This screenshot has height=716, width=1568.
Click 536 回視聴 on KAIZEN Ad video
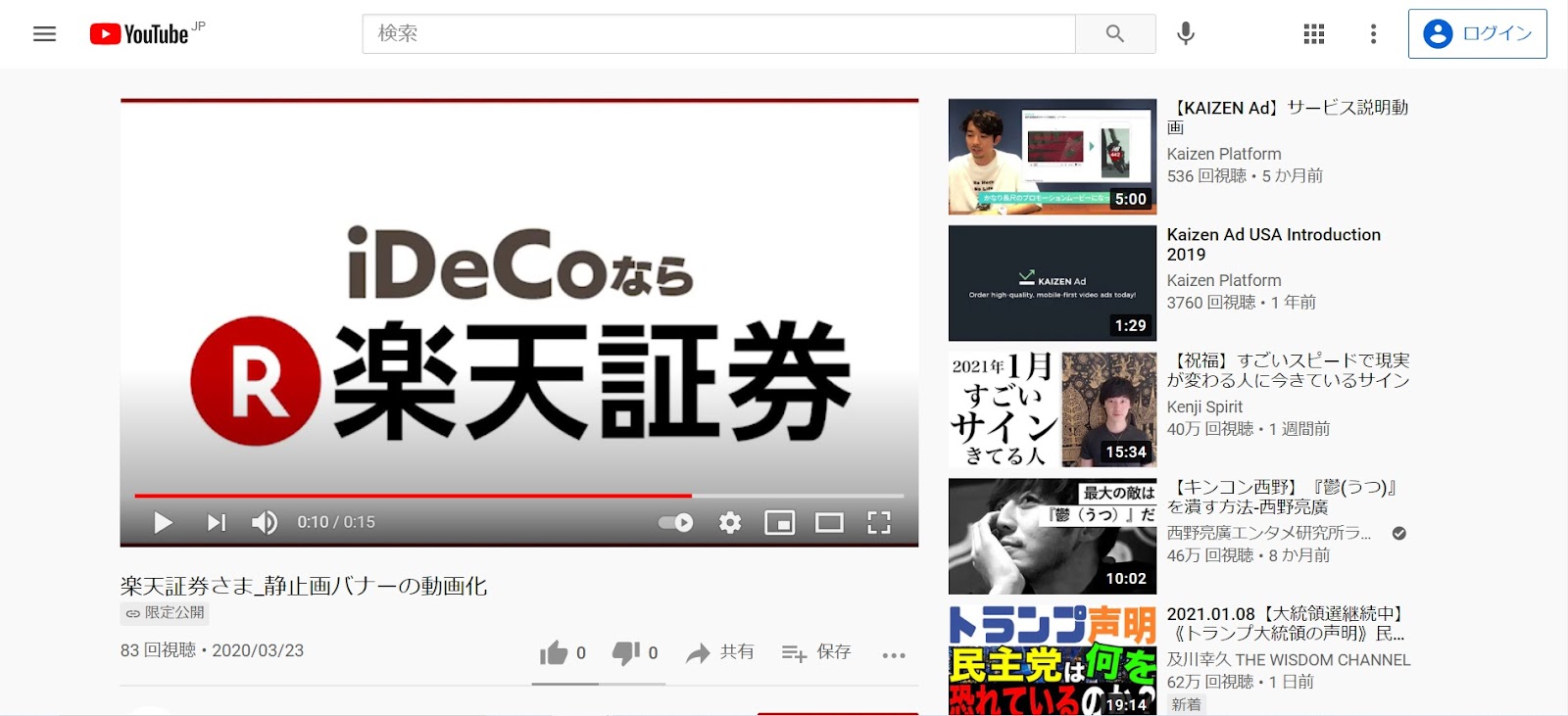[x=1206, y=175]
